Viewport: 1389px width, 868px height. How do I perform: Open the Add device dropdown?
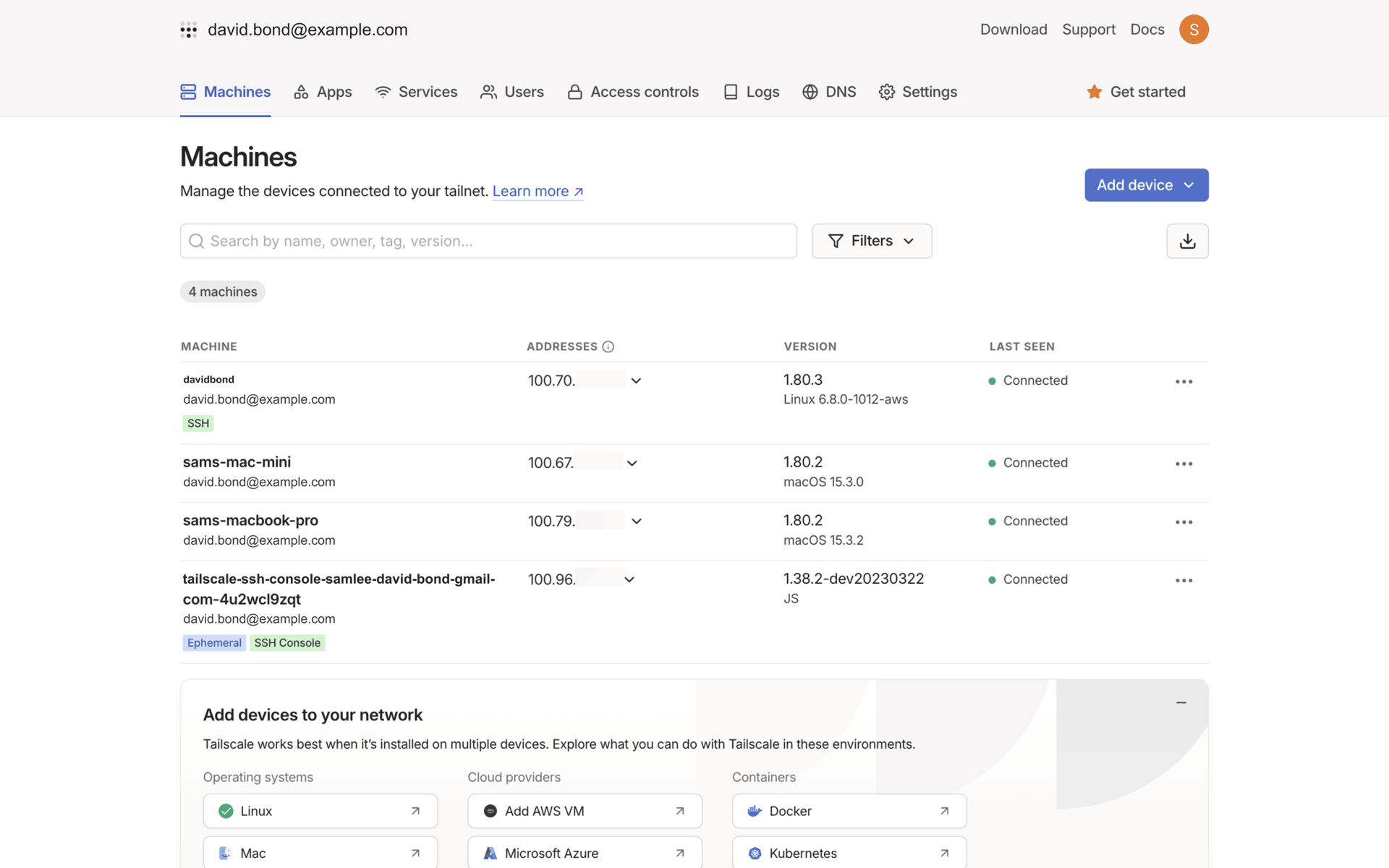click(x=1146, y=185)
